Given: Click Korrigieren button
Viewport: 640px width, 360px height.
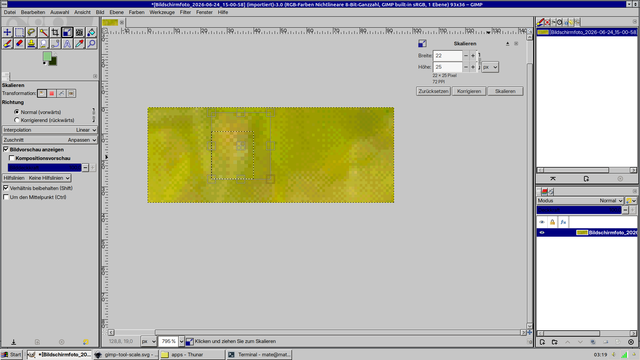Looking at the screenshot, I should pyautogui.click(x=469, y=91).
